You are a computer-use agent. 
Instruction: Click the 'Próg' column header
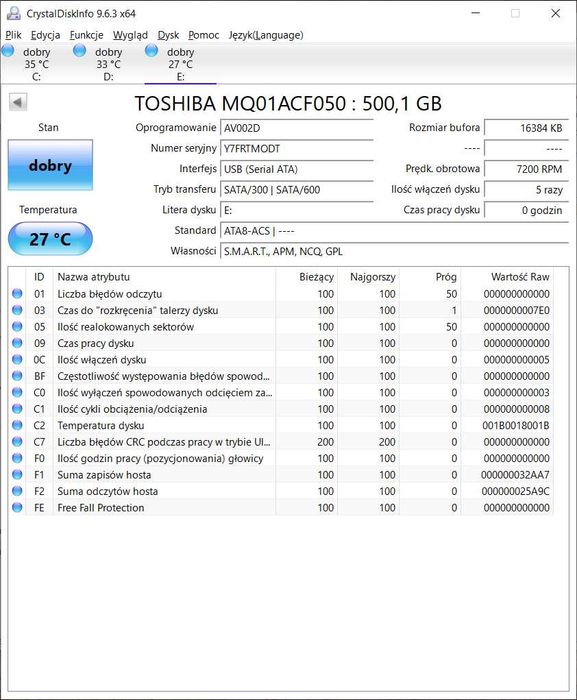[x=430, y=277]
